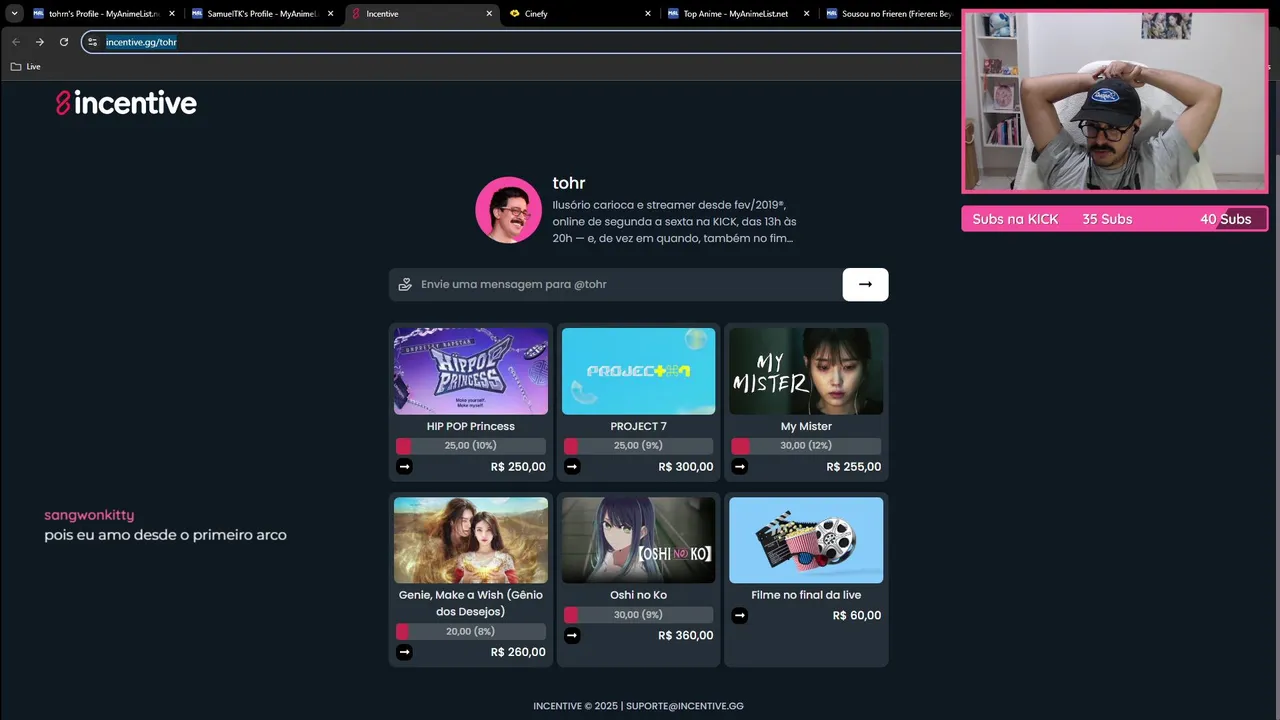Click Oshi no Ko progress bar

(638, 615)
